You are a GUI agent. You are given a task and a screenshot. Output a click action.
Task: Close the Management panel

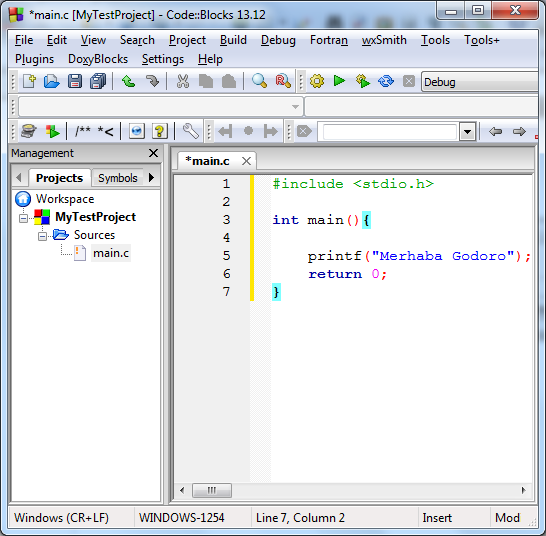[x=153, y=153]
